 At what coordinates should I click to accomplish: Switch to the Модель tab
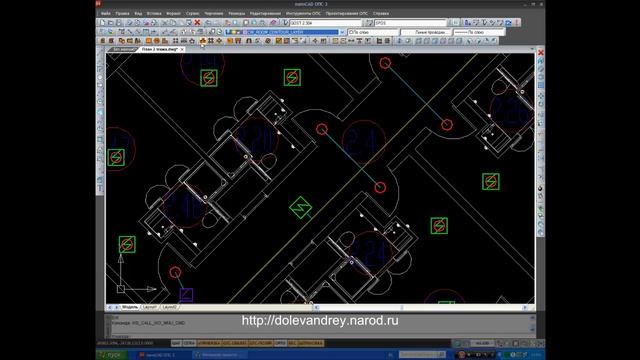pos(130,307)
